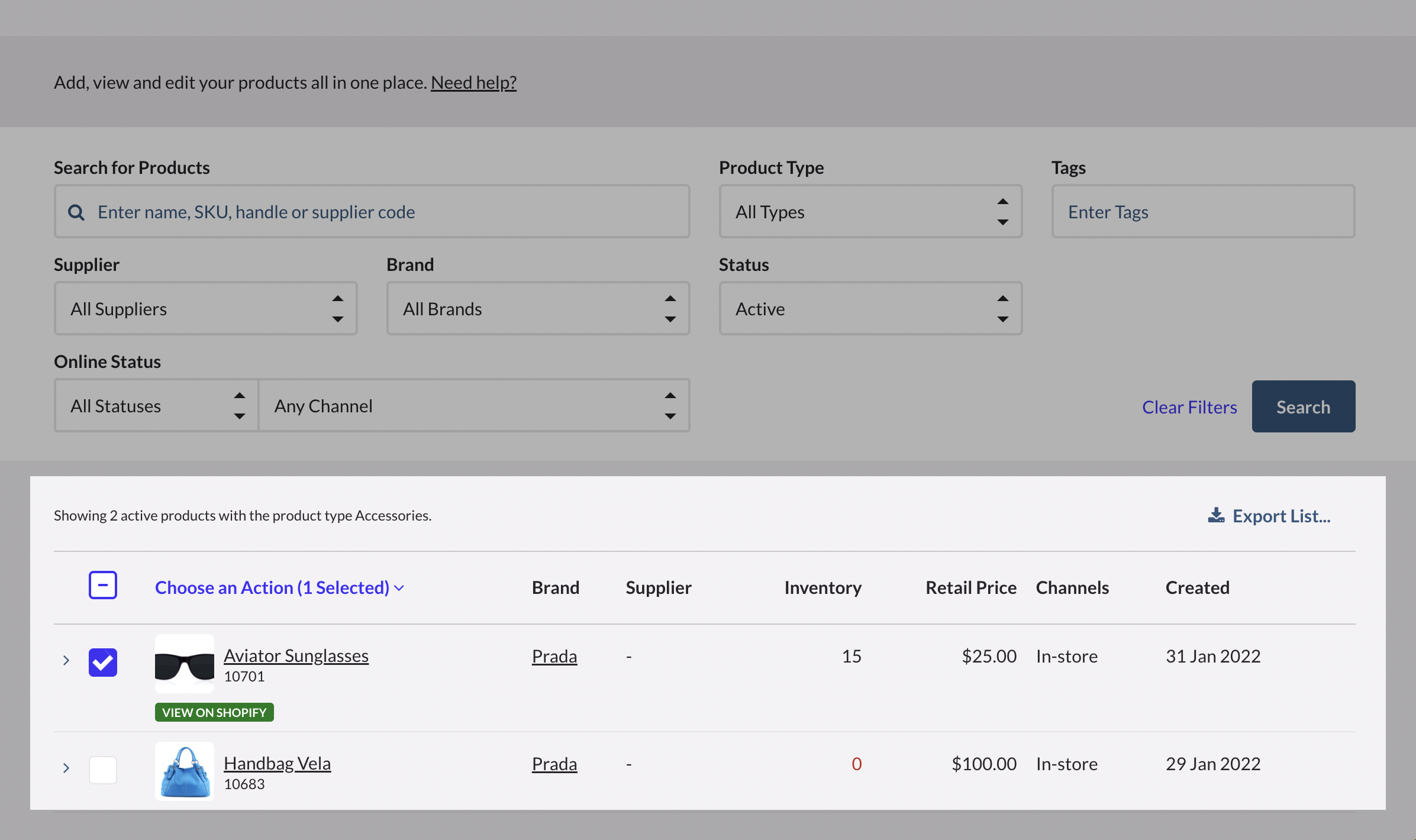Open the All Suppliers dropdown
This screenshot has width=1416, height=840.
(x=206, y=308)
